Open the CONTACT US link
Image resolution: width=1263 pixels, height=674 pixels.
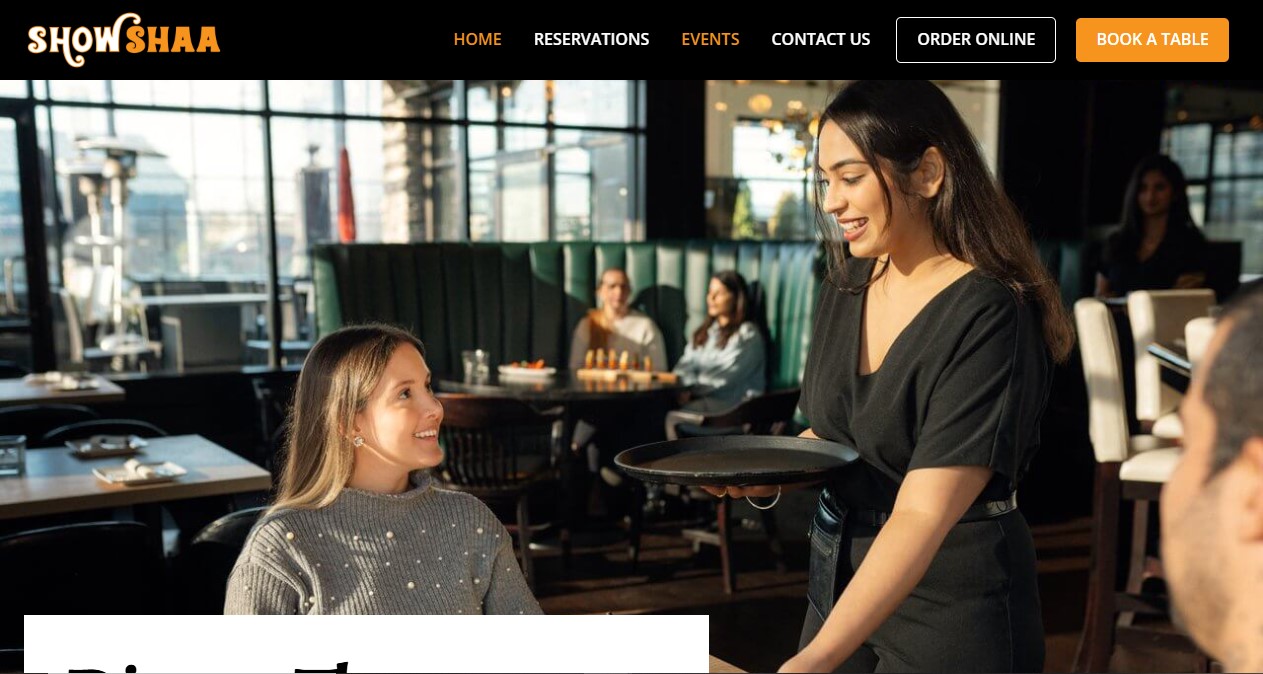pos(820,40)
